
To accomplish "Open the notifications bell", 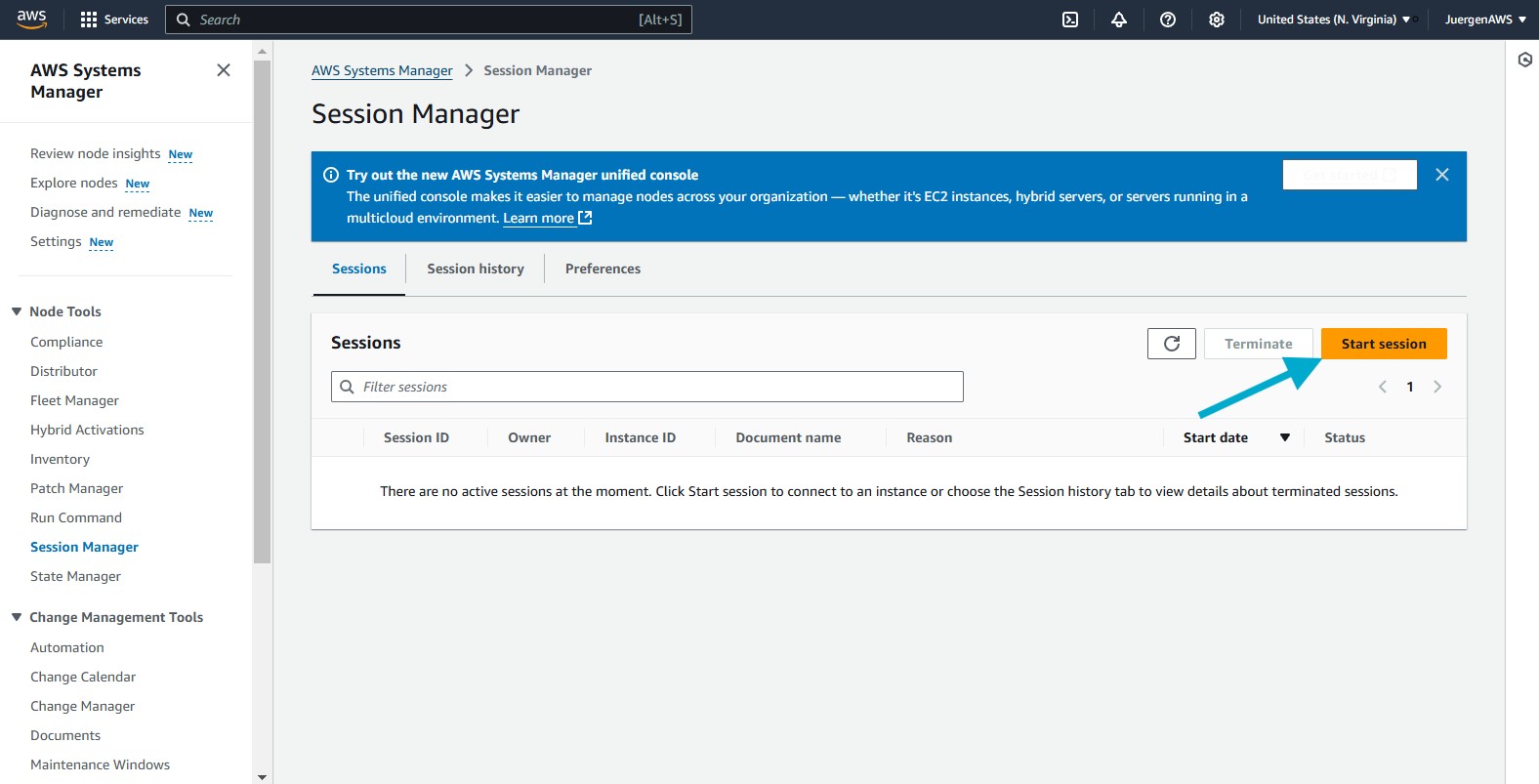I will [1119, 20].
